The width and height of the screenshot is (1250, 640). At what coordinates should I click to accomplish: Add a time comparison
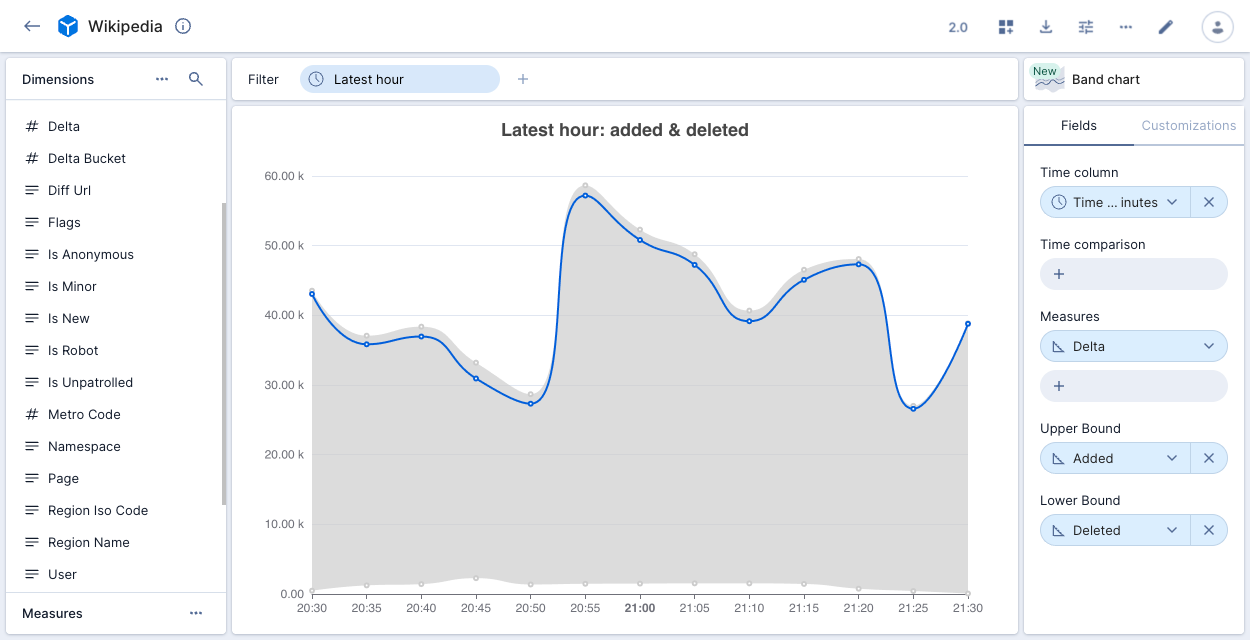(x=1133, y=274)
